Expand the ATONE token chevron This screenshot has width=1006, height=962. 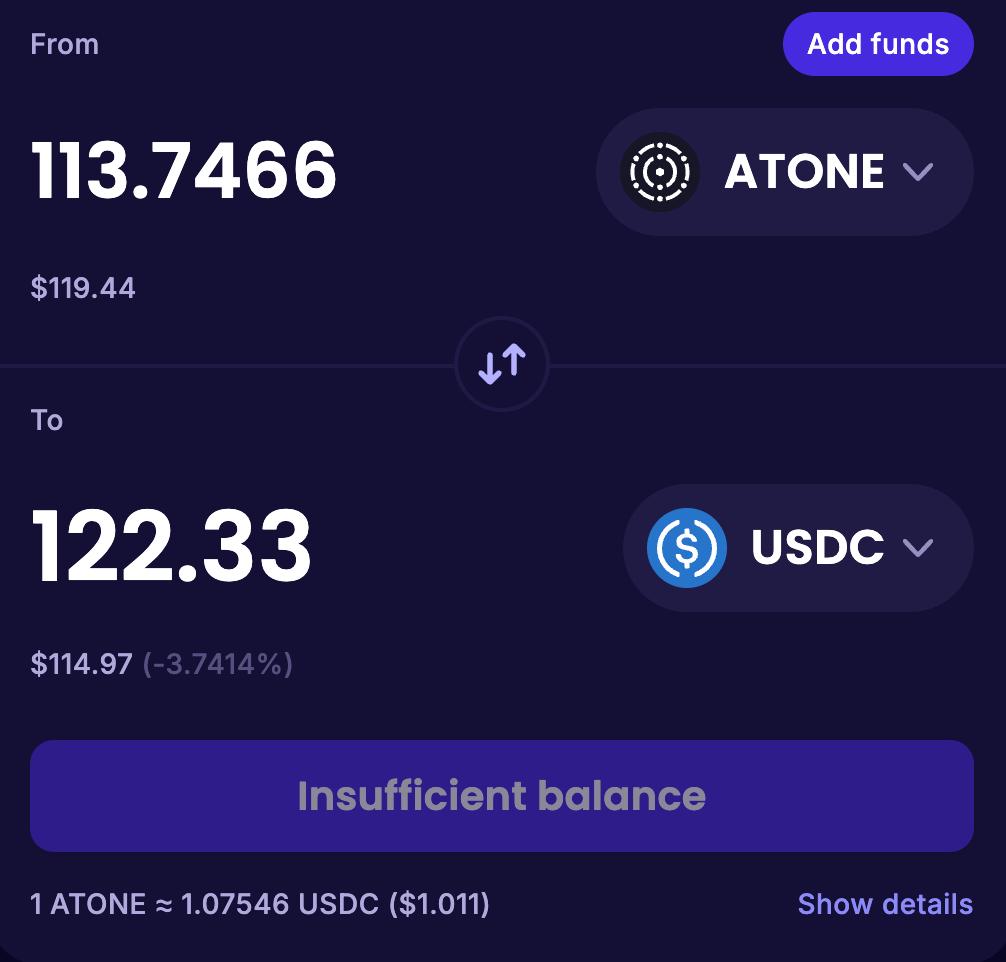tap(917, 172)
